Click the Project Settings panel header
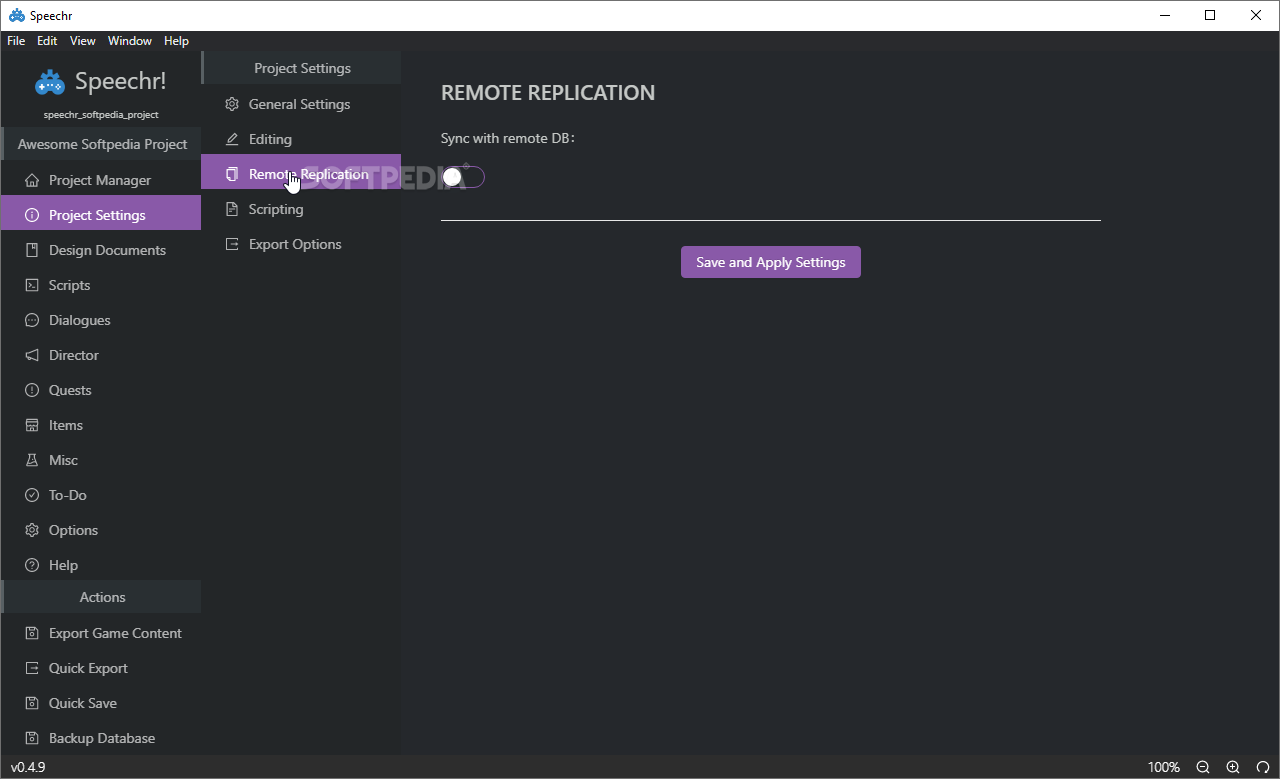Image resolution: width=1280 pixels, height=779 pixels. 302,68
